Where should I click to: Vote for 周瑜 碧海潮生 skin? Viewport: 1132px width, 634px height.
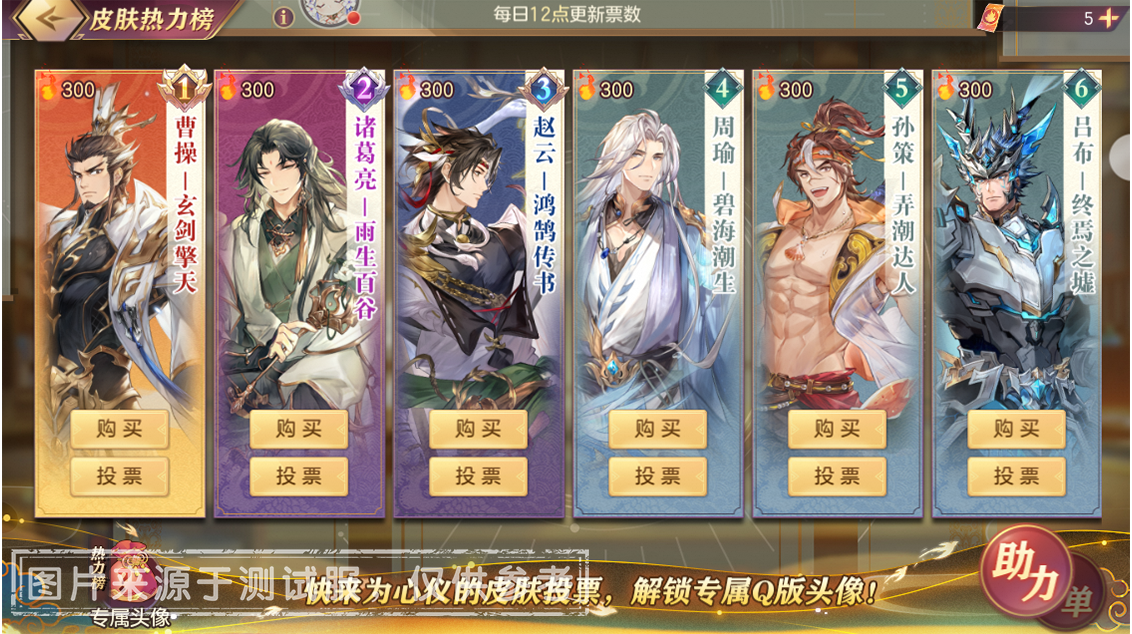click(x=658, y=477)
